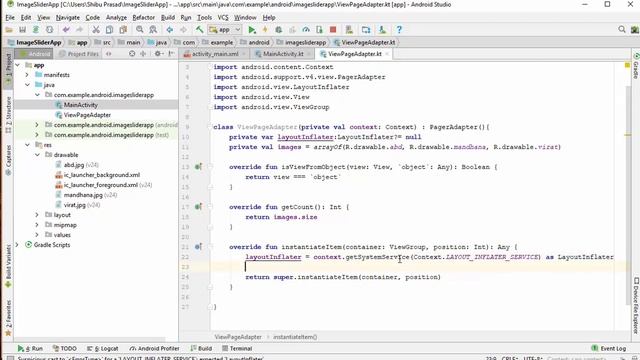Expand the layout folder

click(x=37, y=215)
